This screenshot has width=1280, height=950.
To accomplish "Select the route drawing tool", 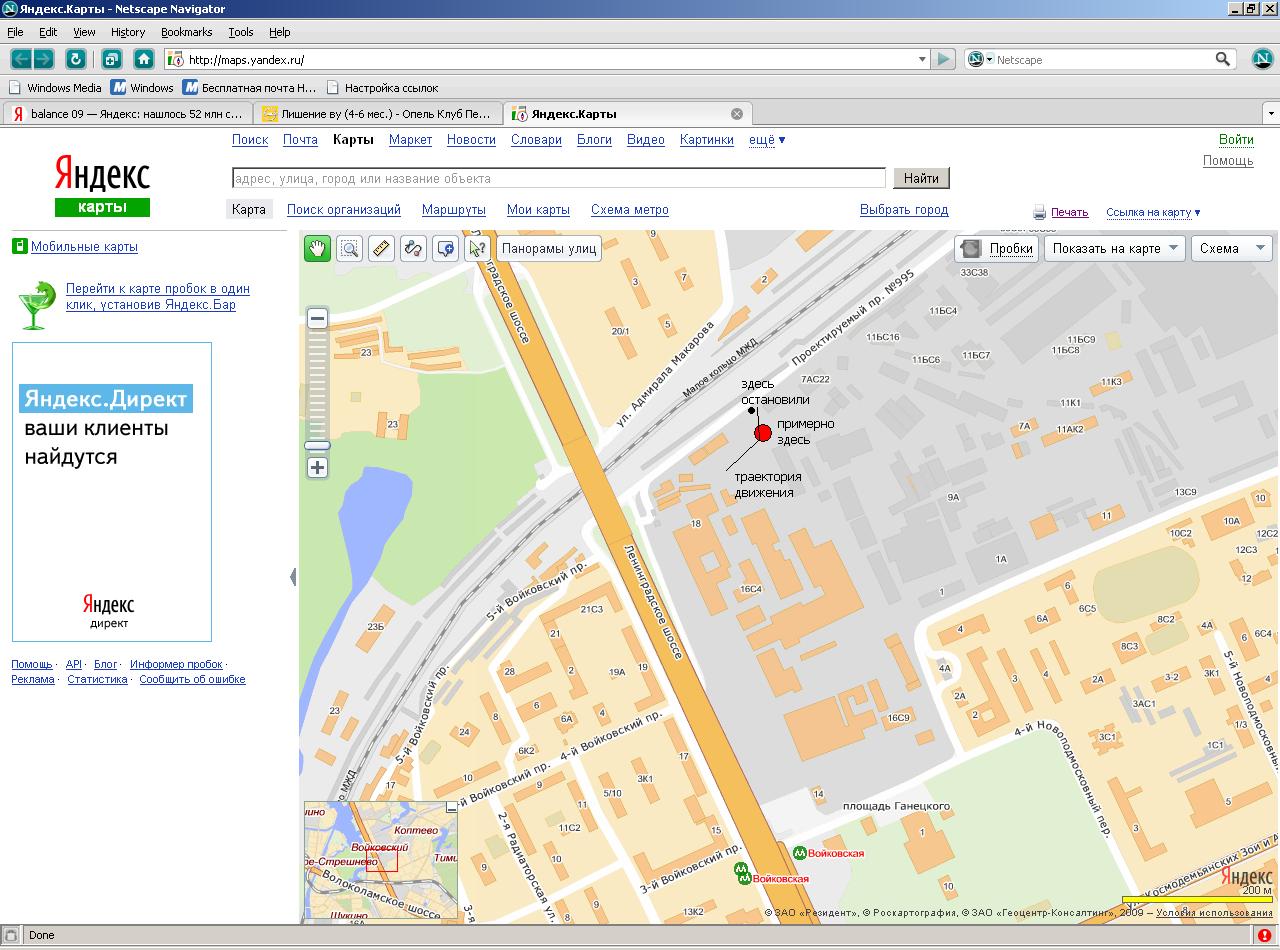I will pyautogui.click(x=413, y=248).
